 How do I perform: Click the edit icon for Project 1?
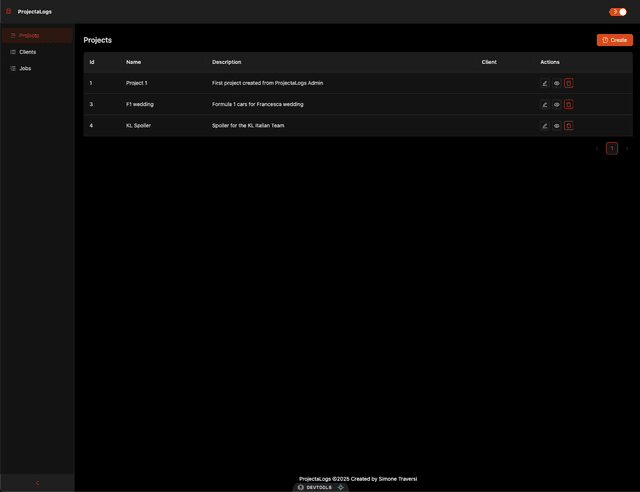tap(545, 83)
